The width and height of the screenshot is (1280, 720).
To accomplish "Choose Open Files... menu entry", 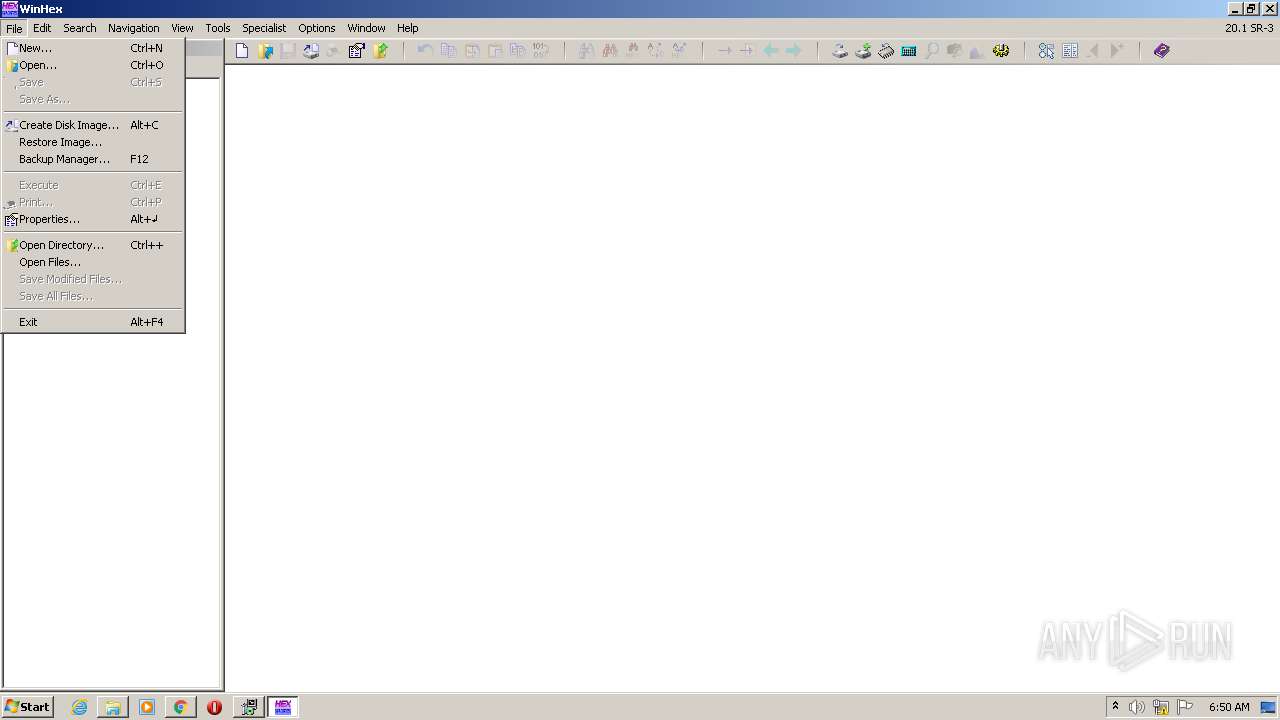I will 93,262.
